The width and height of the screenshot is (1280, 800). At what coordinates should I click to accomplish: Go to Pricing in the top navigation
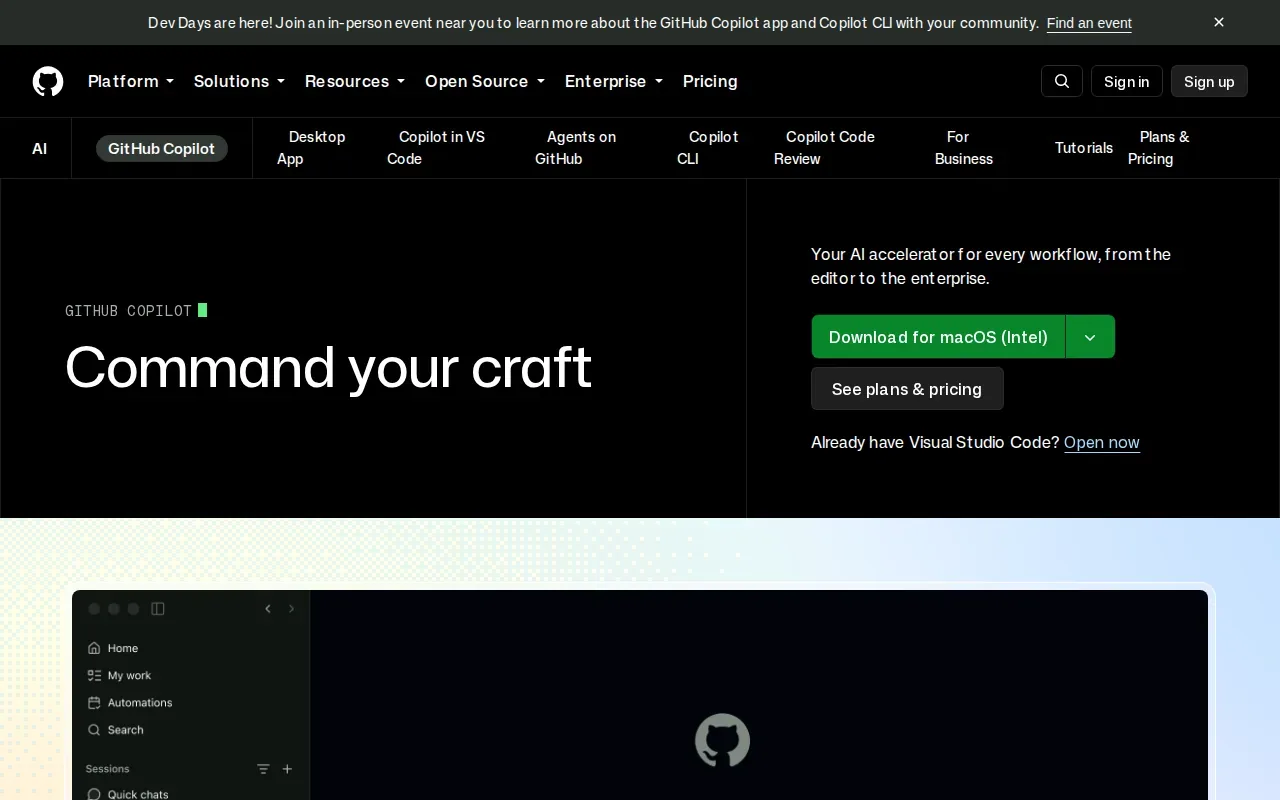pyautogui.click(x=710, y=81)
